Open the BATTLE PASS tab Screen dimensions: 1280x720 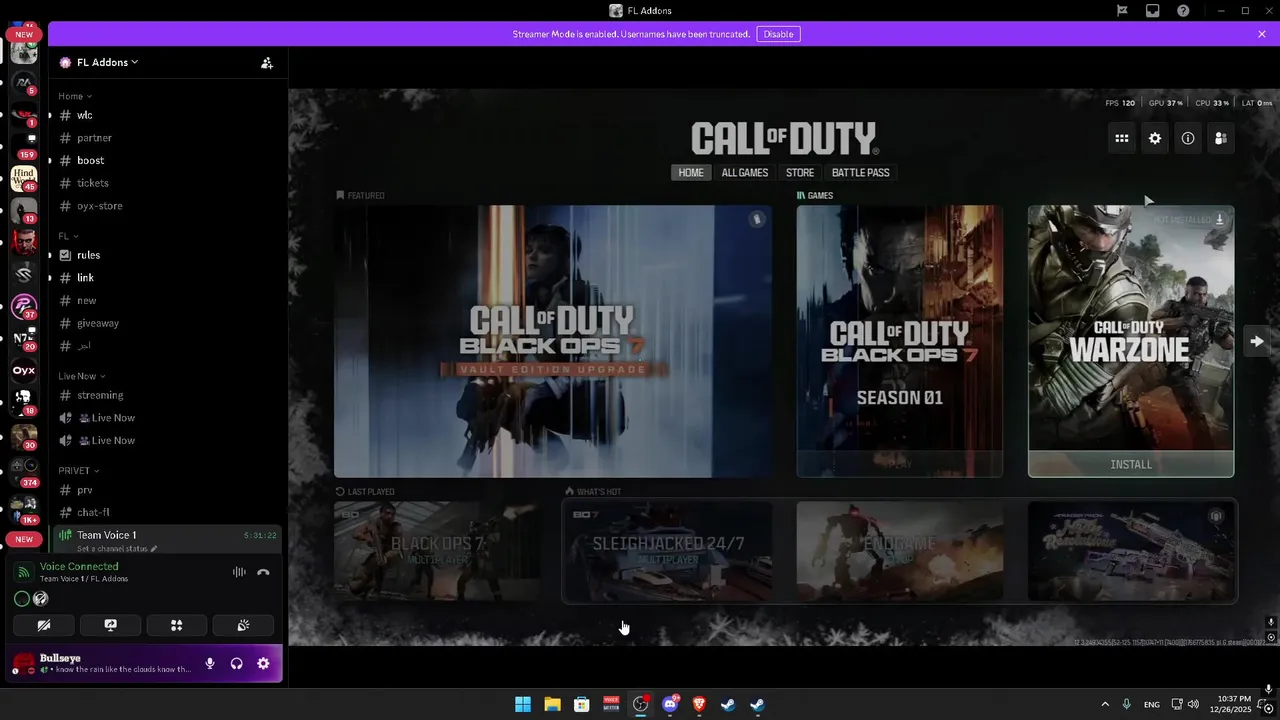pyautogui.click(x=860, y=173)
